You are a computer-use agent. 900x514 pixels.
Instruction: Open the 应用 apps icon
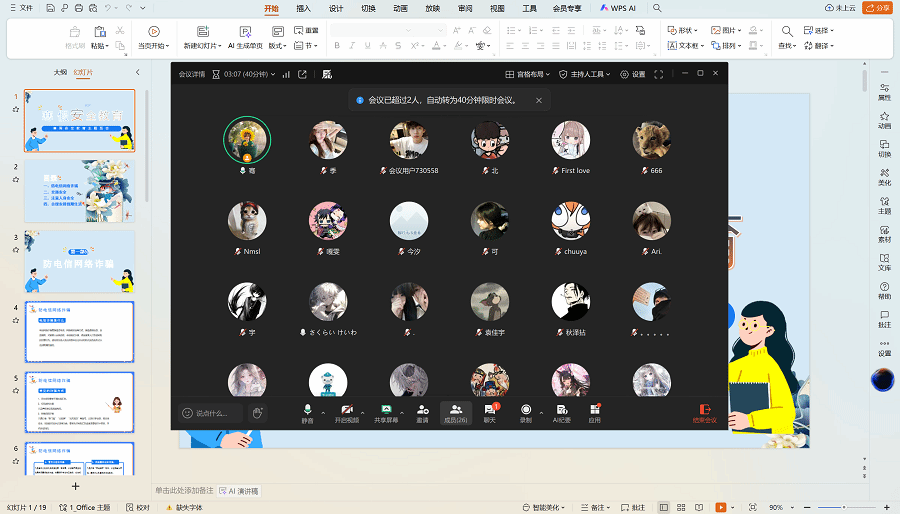point(594,412)
